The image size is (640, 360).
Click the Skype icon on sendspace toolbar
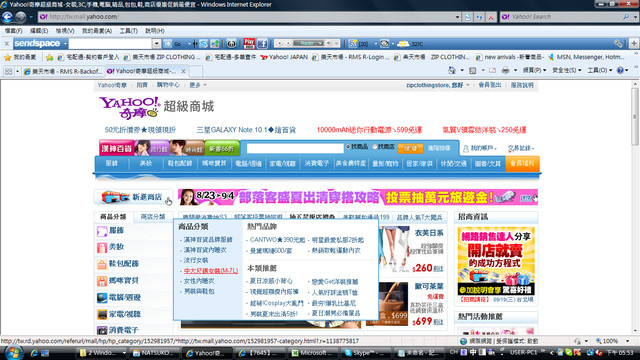click(x=203, y=43)
